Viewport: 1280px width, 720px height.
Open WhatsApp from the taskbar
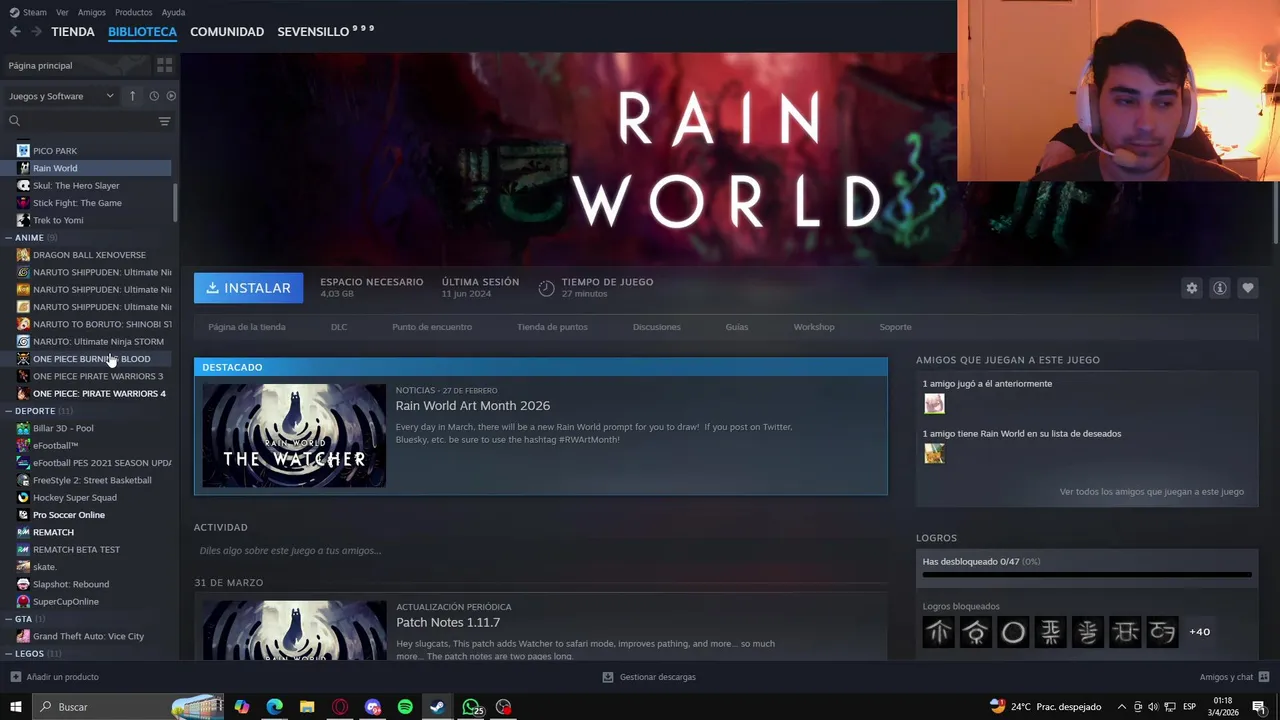pos(471,707)
